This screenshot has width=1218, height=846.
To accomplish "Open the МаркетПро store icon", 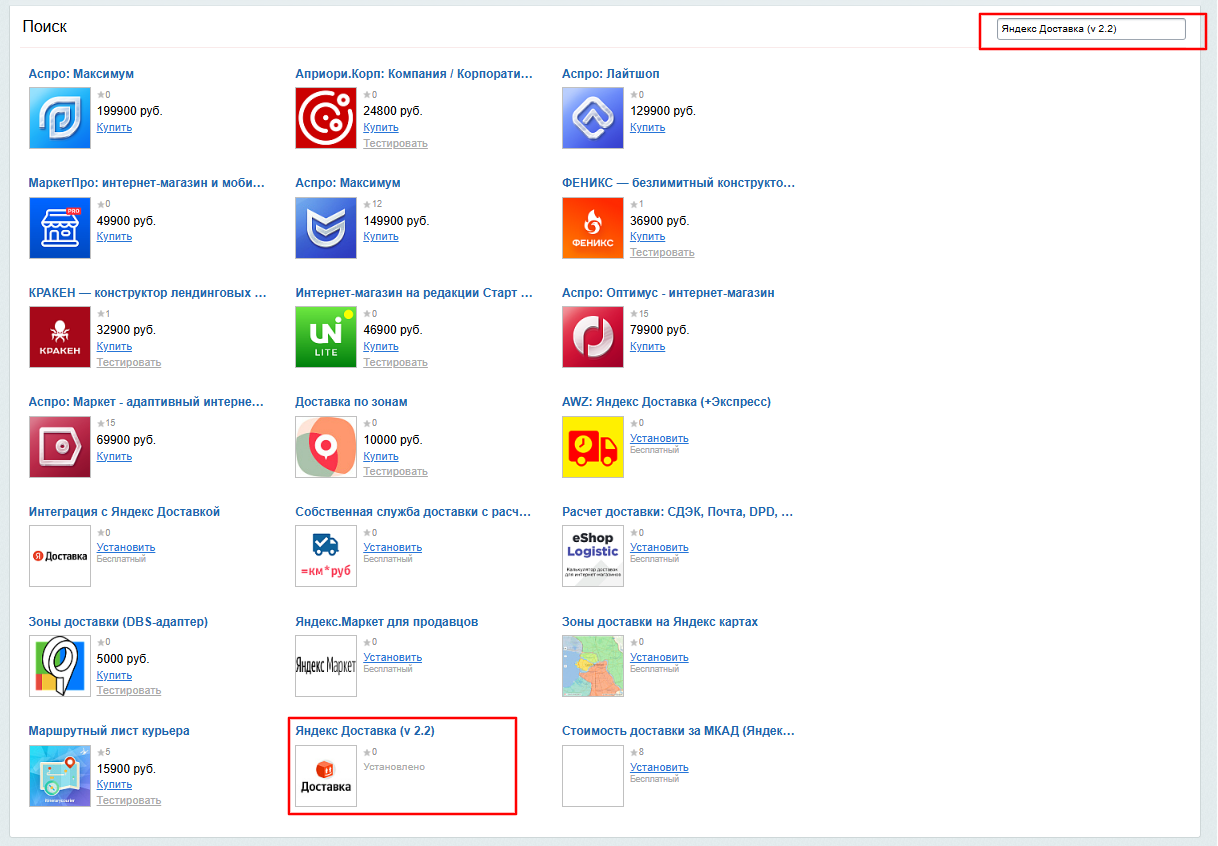I will [x=60, y=228].
